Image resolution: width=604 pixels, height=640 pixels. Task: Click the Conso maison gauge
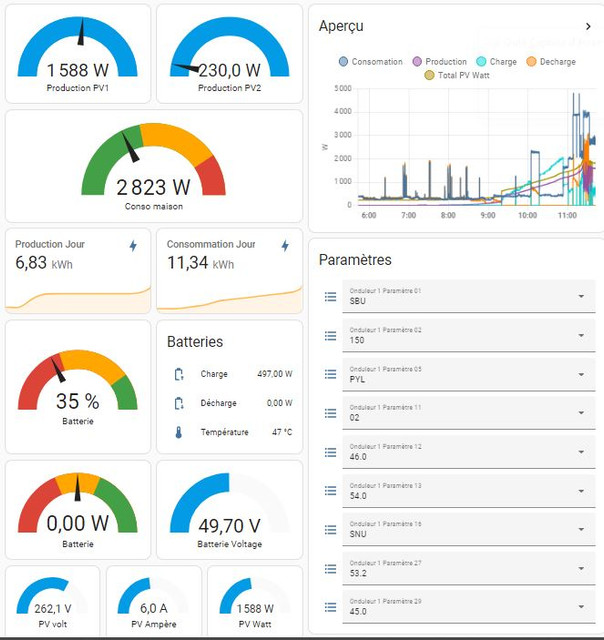(154, 166)
